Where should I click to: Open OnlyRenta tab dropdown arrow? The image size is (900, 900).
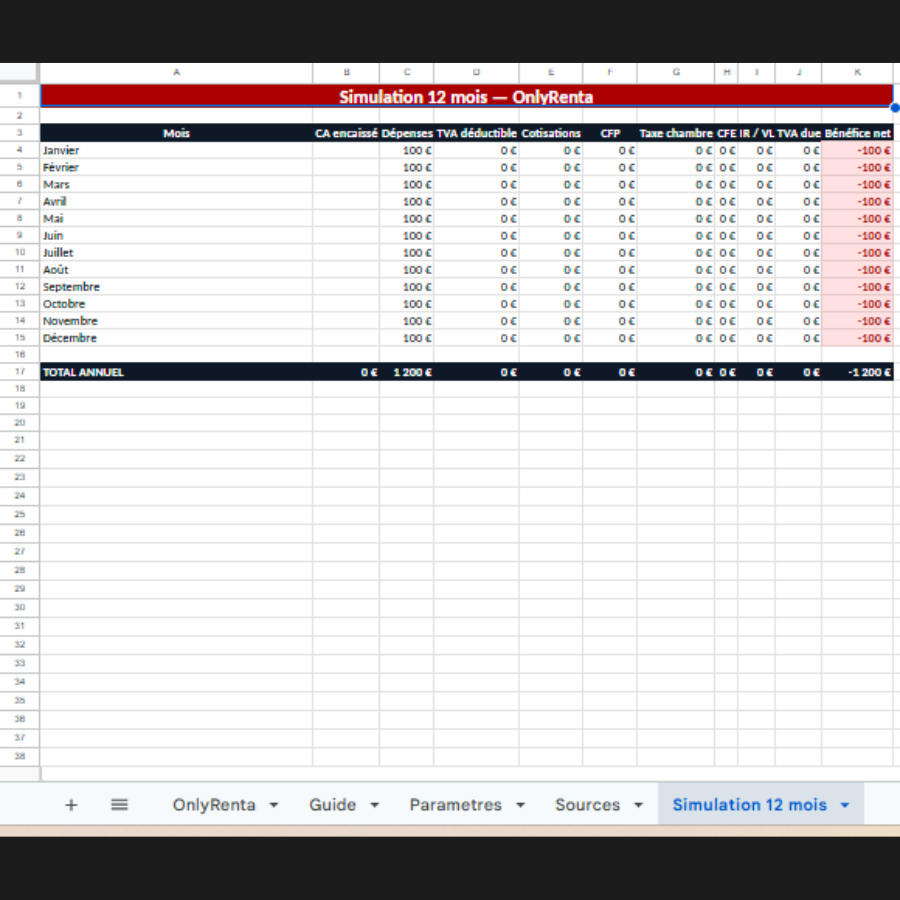click(x=274, y=805)
